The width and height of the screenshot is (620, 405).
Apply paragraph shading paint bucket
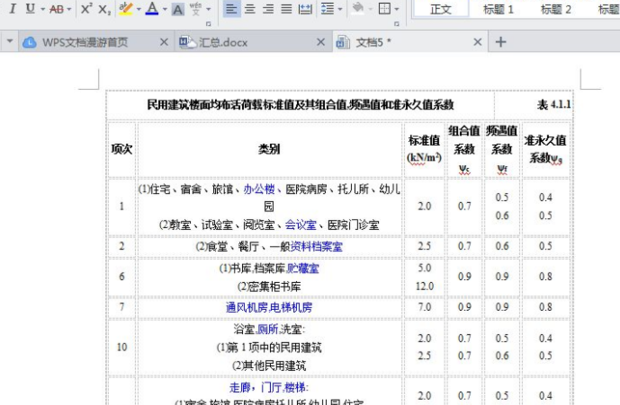tap(358, 9)
